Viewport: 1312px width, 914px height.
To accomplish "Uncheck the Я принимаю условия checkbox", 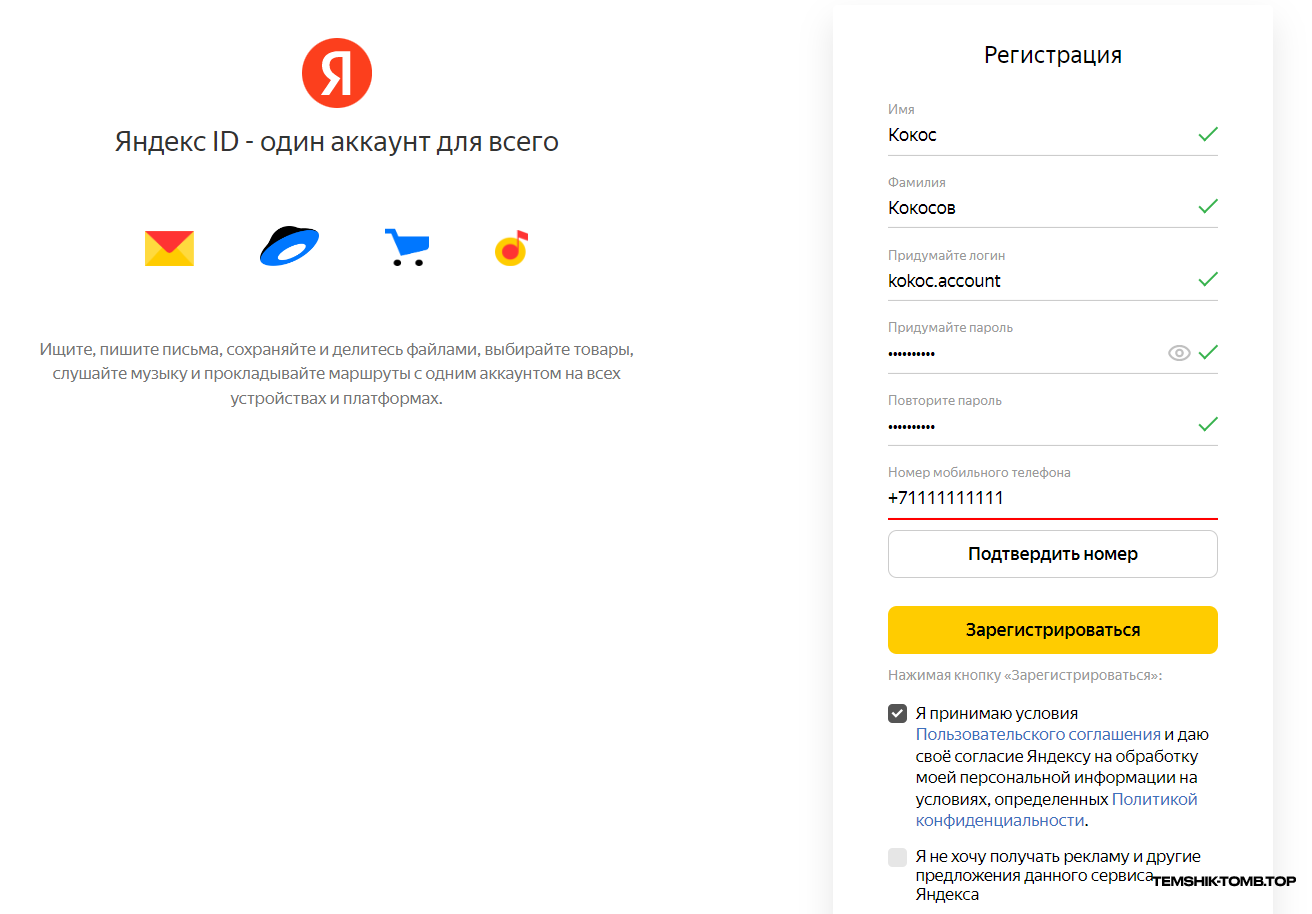I will [x=897, y=714].
